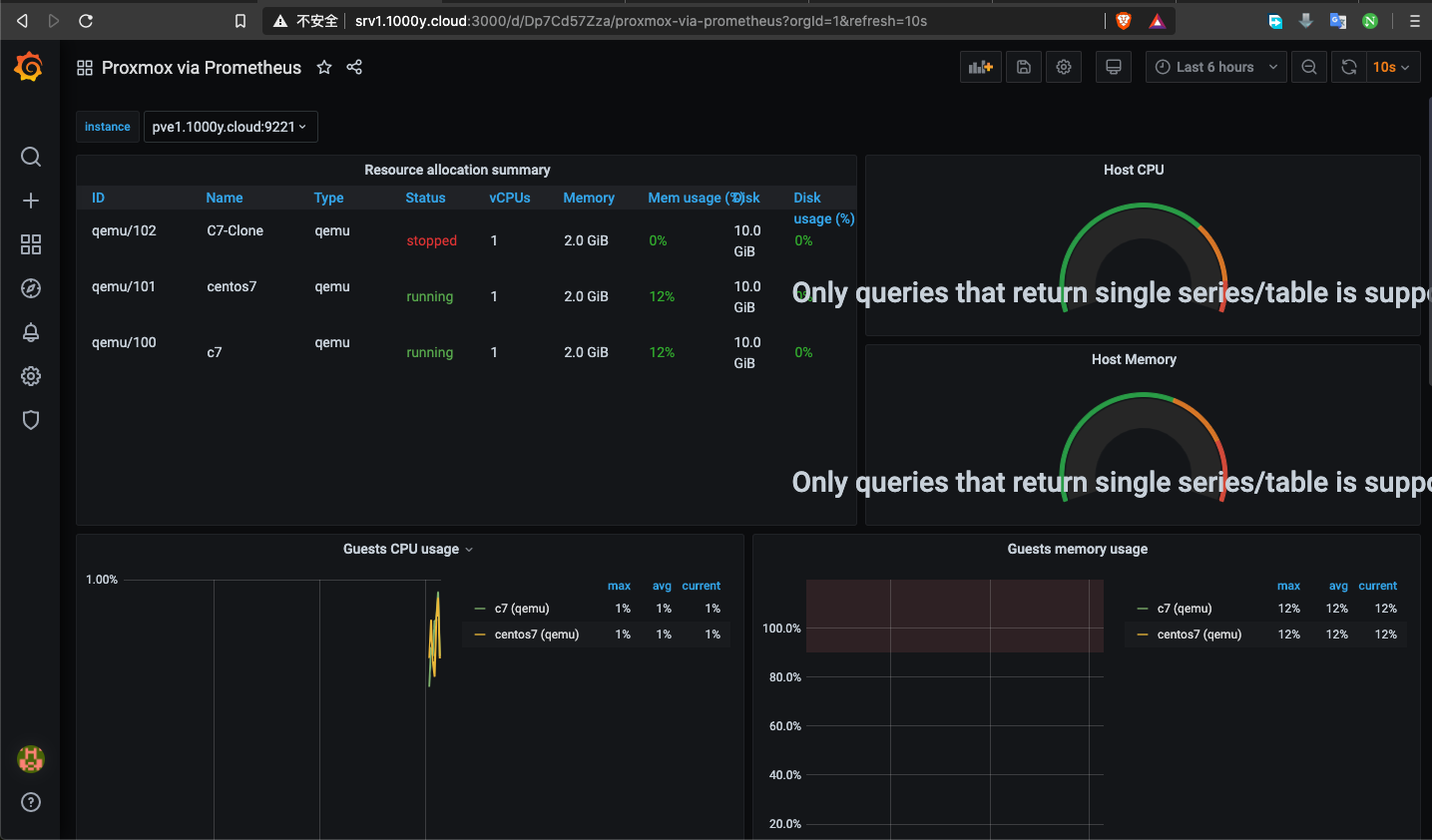The width and height of the screenshot is (1432, 840).
Task: Click the C7-Clone name cell
Action: tap(235, 230)
